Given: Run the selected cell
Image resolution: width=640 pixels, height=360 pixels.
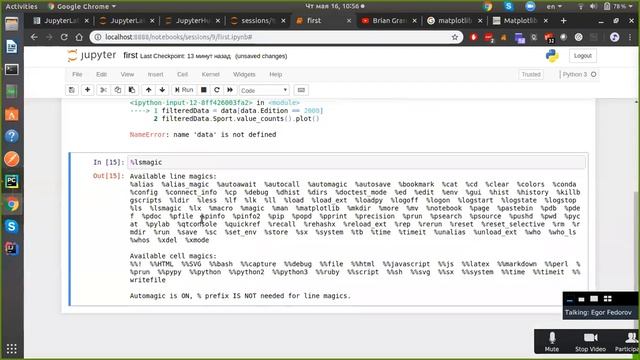Looking at the screenshot, I should pyautogui.click(x=184, y=90).
